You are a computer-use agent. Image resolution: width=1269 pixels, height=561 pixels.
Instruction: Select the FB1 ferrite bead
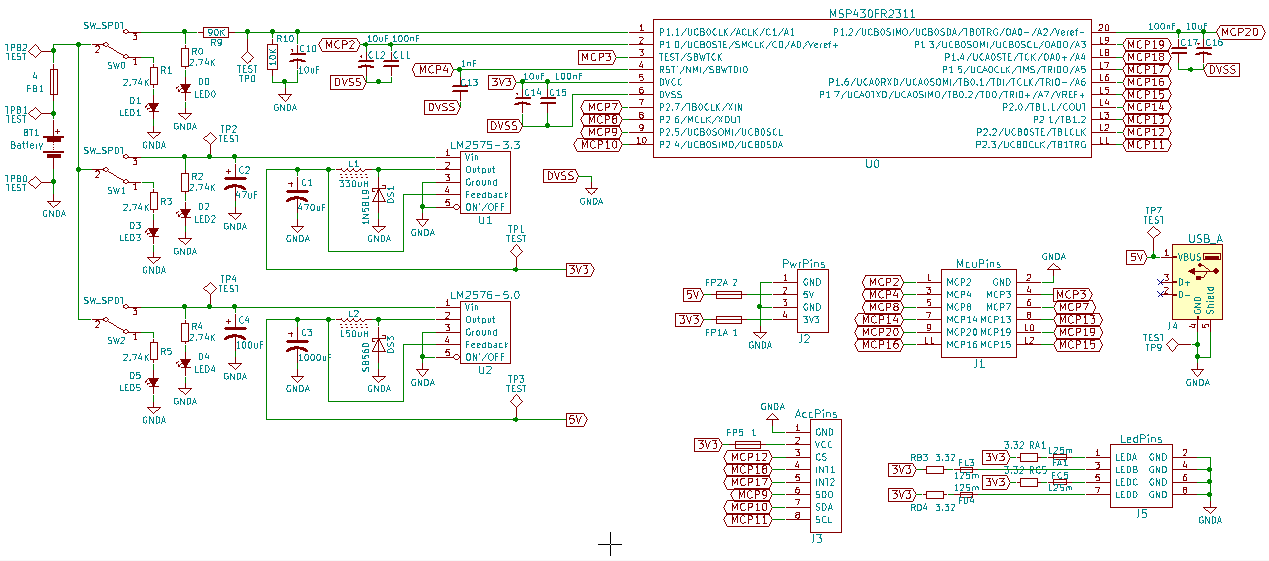pyautogui.click(x=55, y=80)
